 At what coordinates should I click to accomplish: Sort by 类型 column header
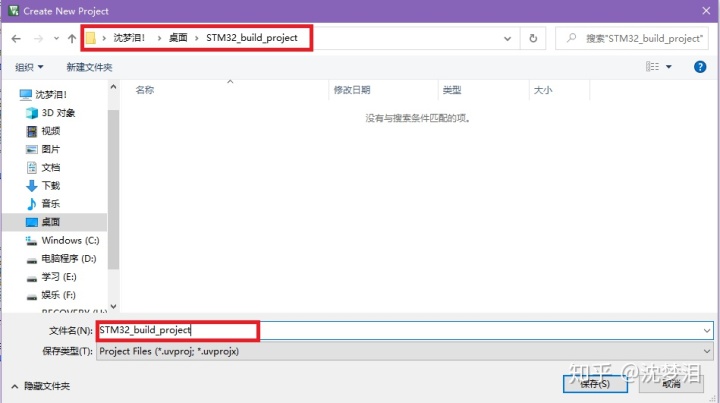pos(452,90)
